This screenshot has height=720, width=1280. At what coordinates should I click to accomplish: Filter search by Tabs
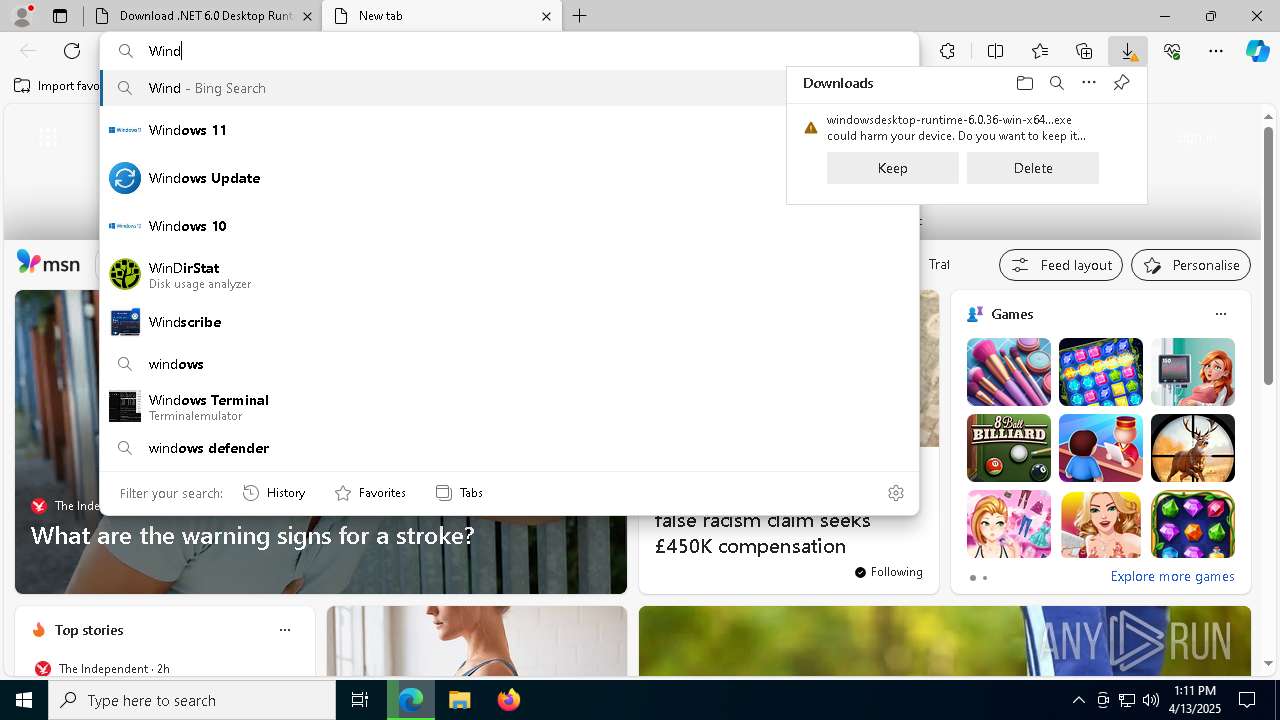pos(459,493)
